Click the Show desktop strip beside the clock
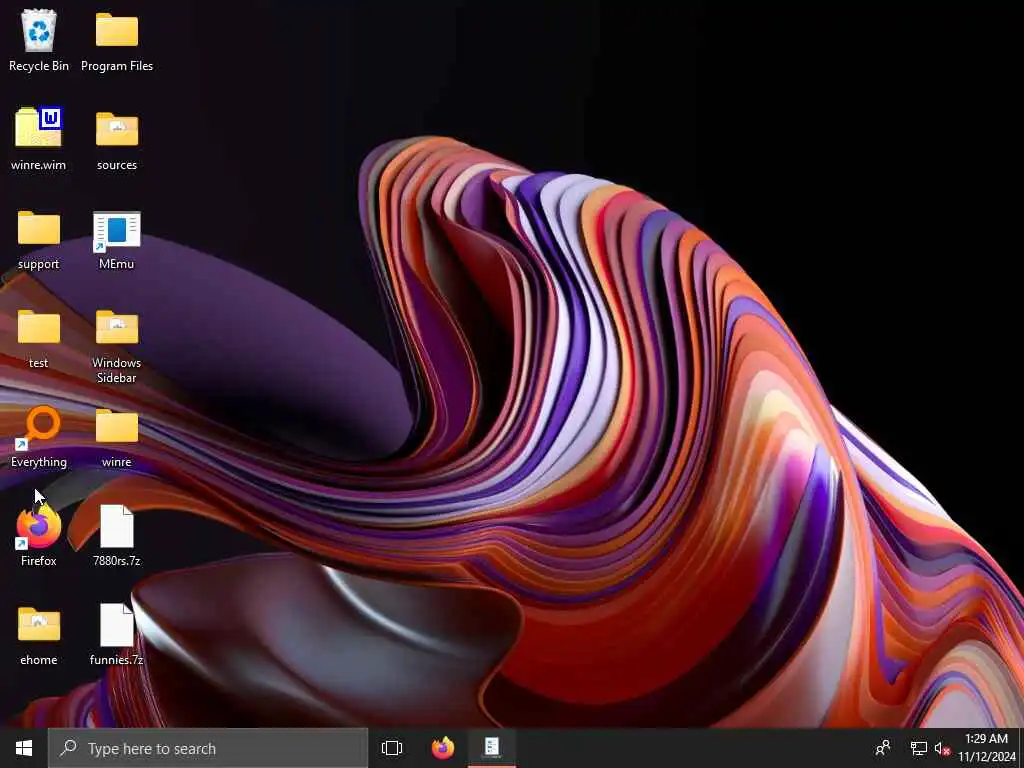 (1021, 748)
